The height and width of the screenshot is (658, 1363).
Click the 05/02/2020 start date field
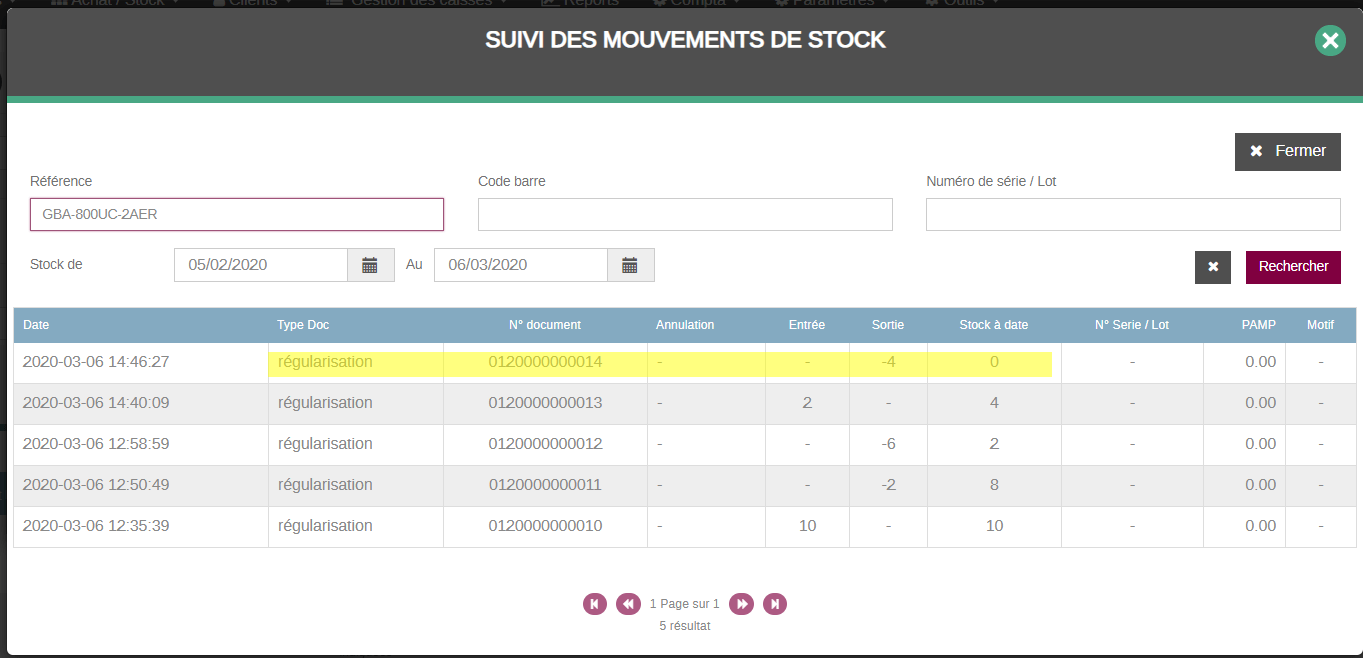pyautogui.click(x=261, y=265)
